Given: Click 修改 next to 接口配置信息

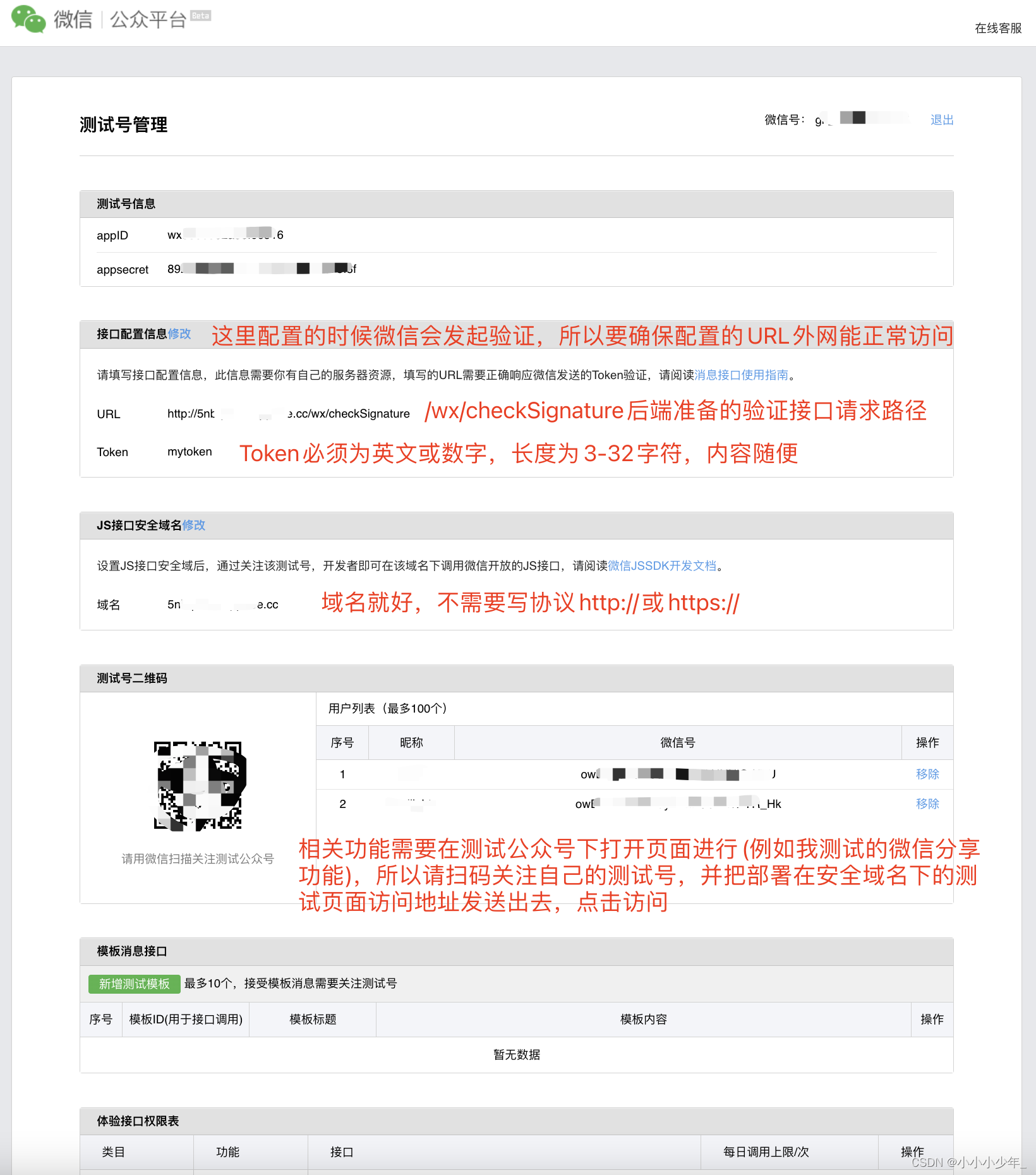Looking at the screenshot, I should tap(179, 334).
